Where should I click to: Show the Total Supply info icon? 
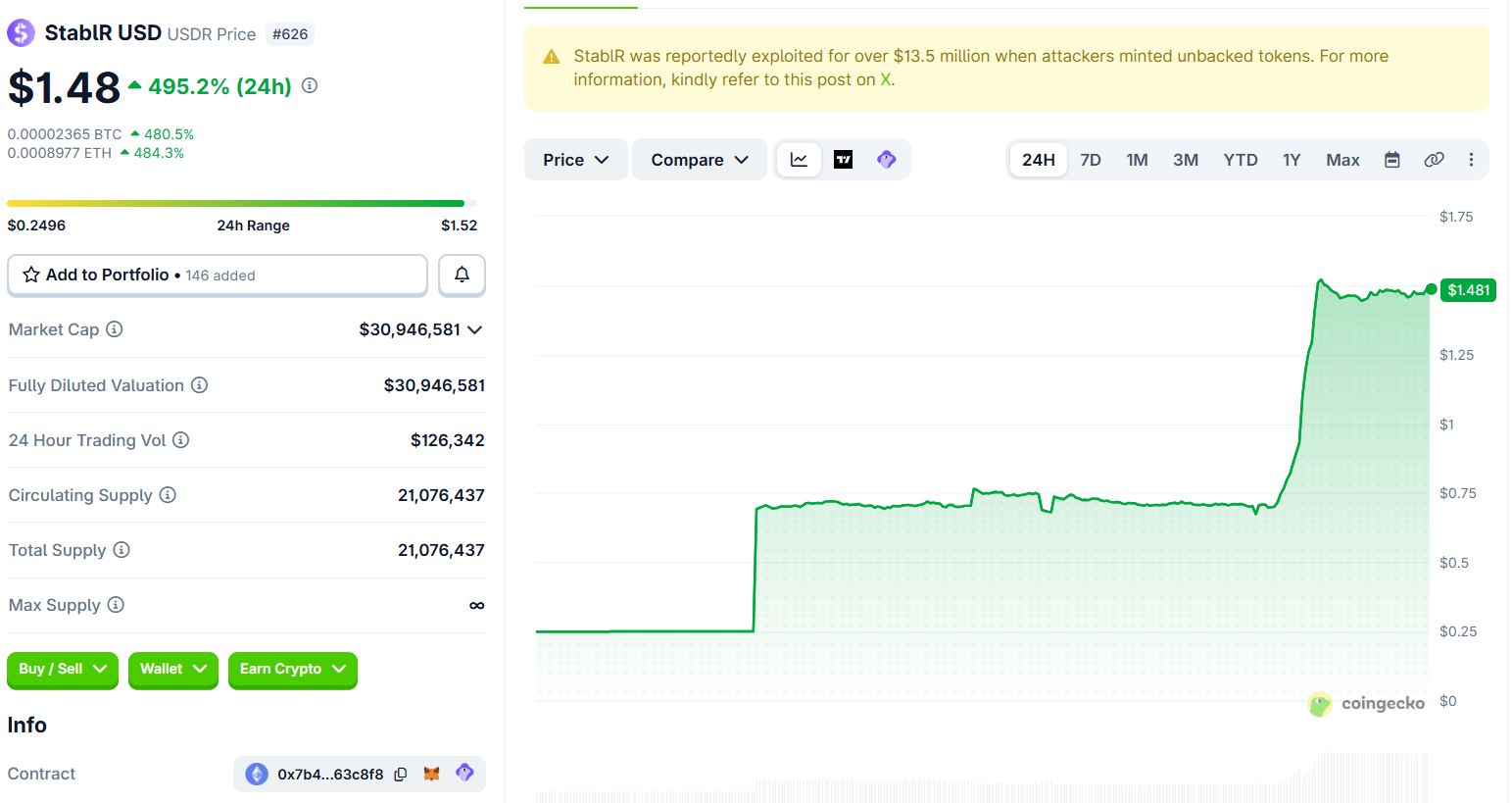point(122,549)
